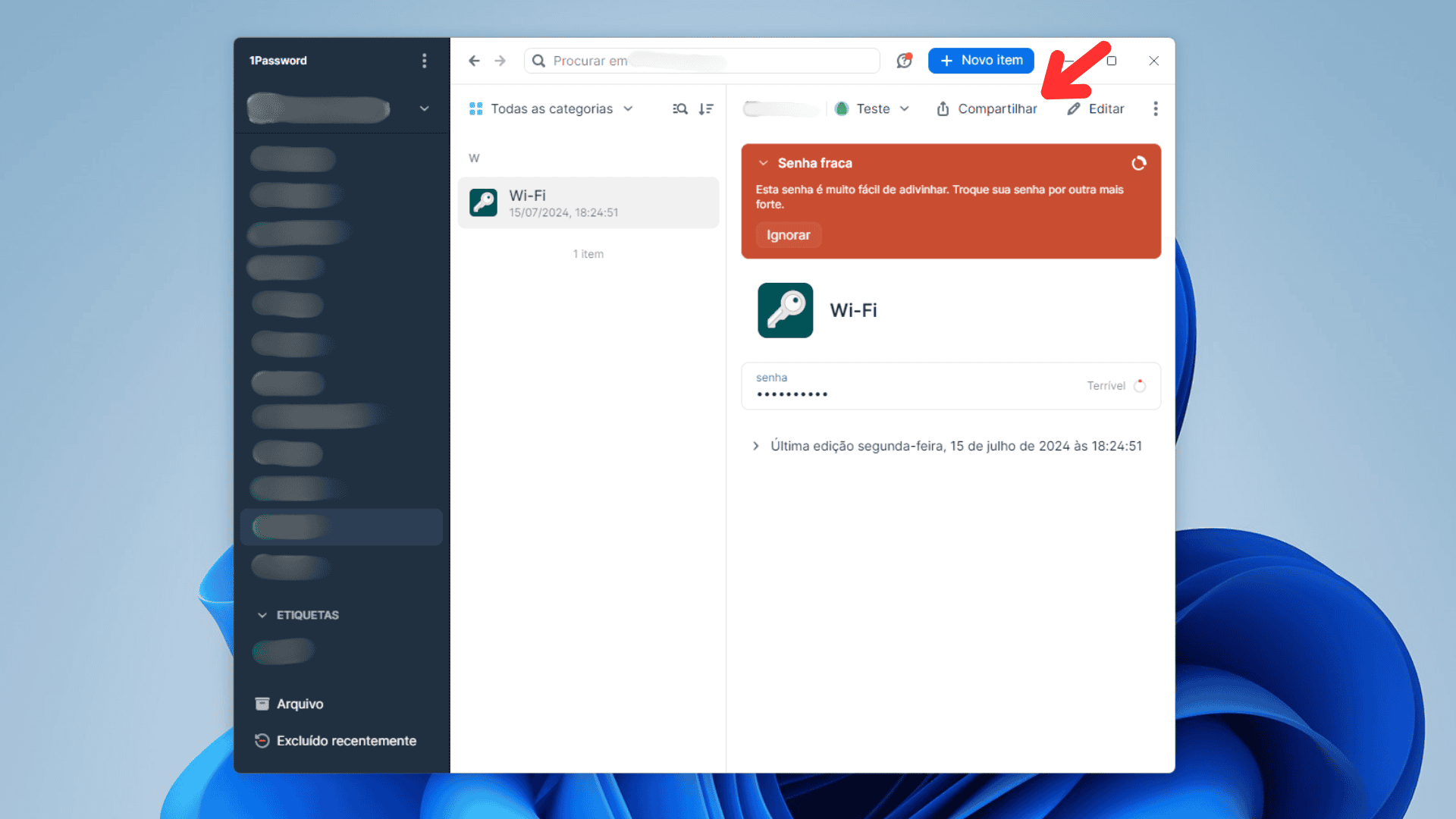The image size is (1456, 819).
Task: Click the large Wi-Fi key item icon
Action: click(x=785, y=310)
